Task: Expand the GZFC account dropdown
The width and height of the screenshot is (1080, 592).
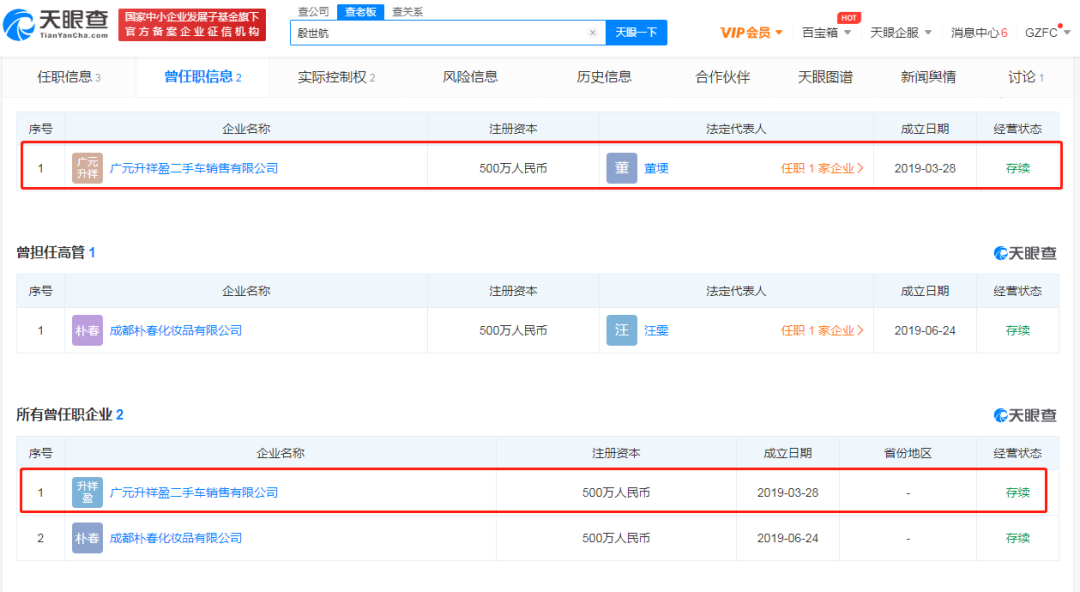Action: click(1047, 32)
